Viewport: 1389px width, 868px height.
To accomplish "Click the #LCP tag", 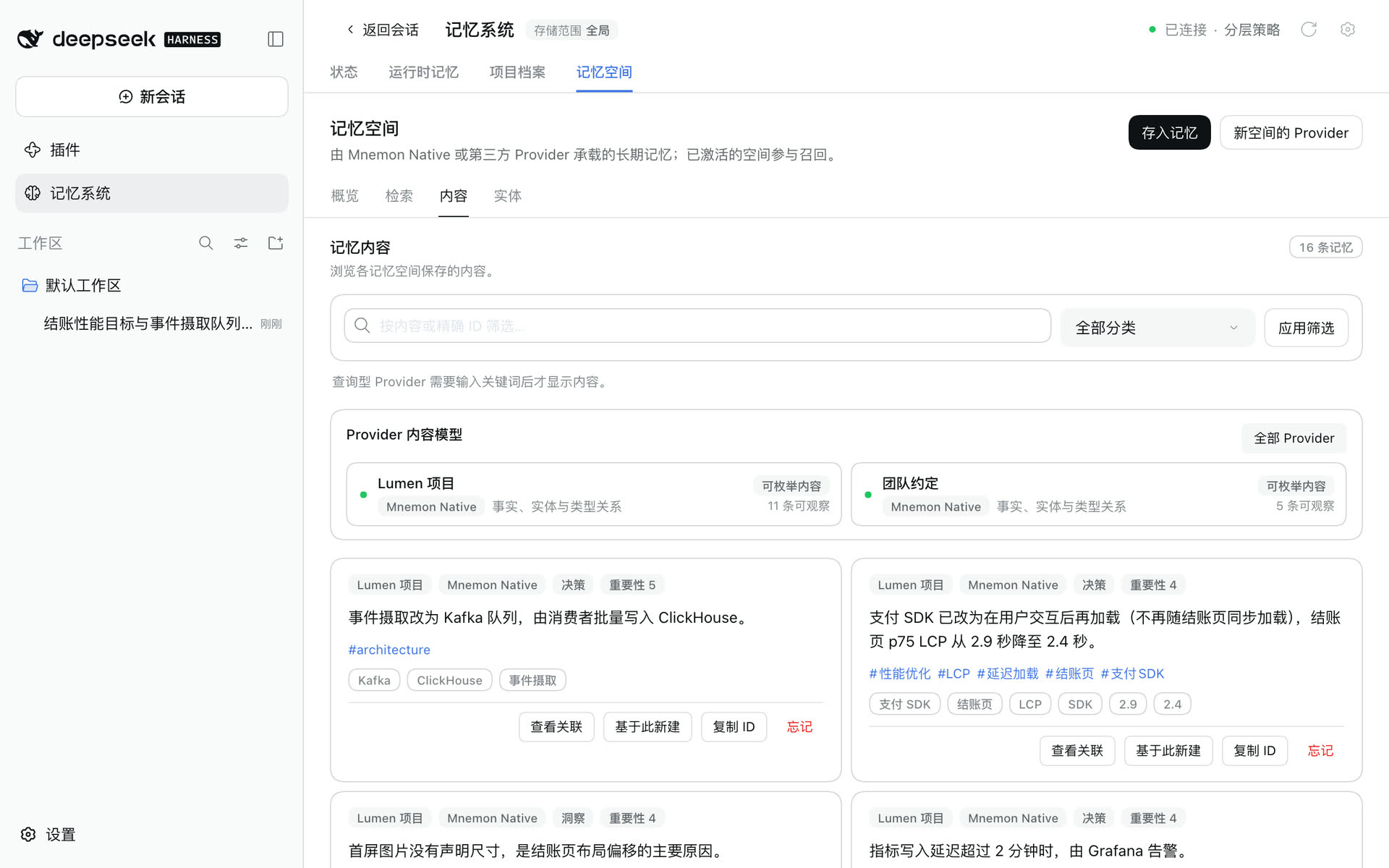I will click(953, 673).
